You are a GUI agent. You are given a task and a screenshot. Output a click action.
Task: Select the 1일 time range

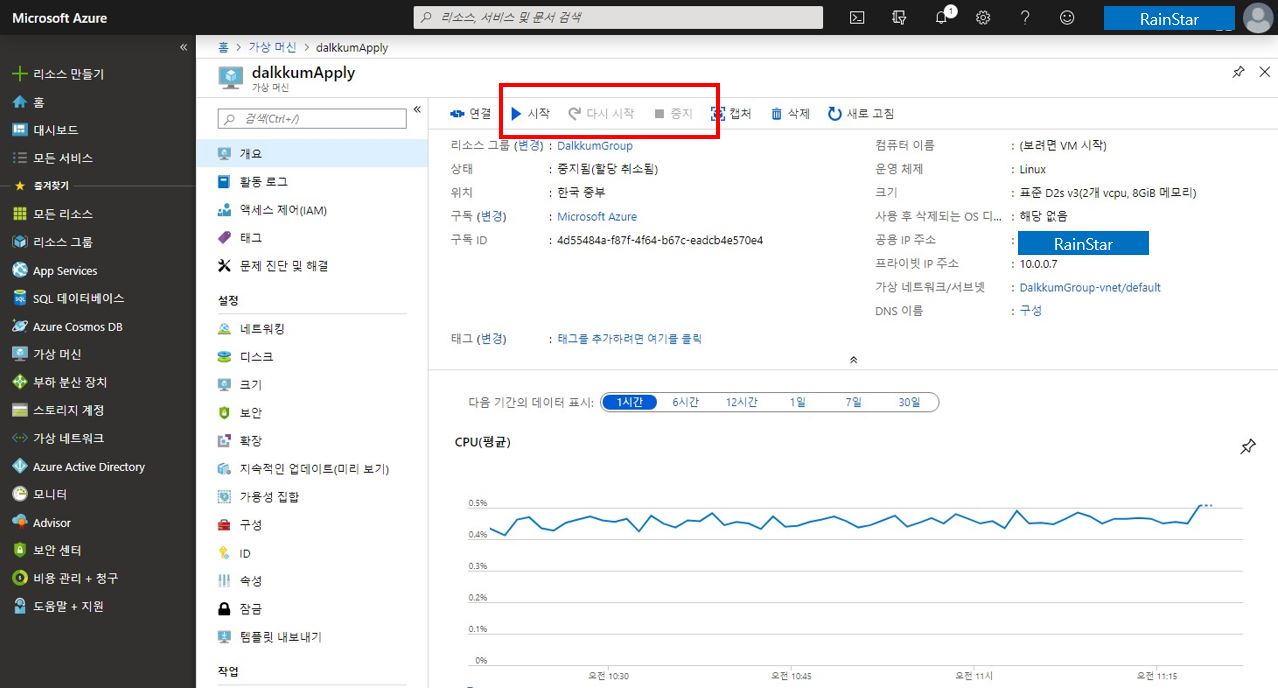[x=797, y=402]
